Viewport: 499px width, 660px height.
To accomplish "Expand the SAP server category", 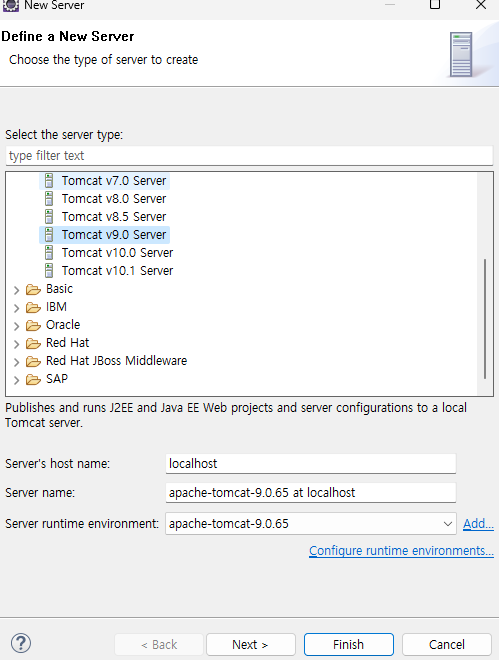I will point(16,380).
